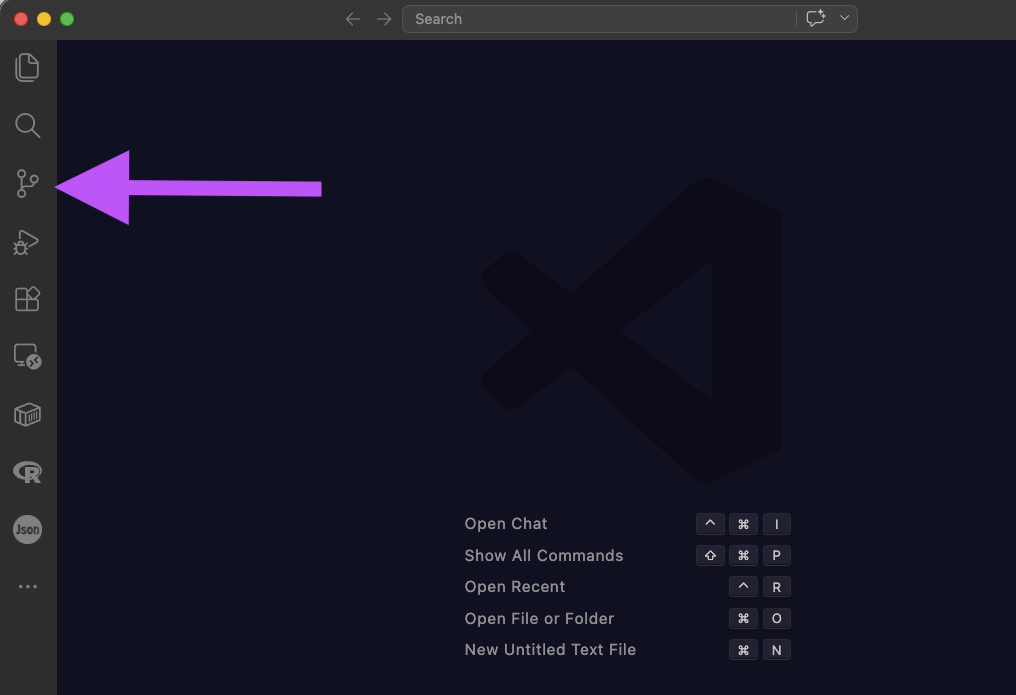Image resolution: width=1016 pixels, height=695 pixels.
Task: Click the Open Chat shortcut entry
Action: pyautogui.click(x=506, y=523)
